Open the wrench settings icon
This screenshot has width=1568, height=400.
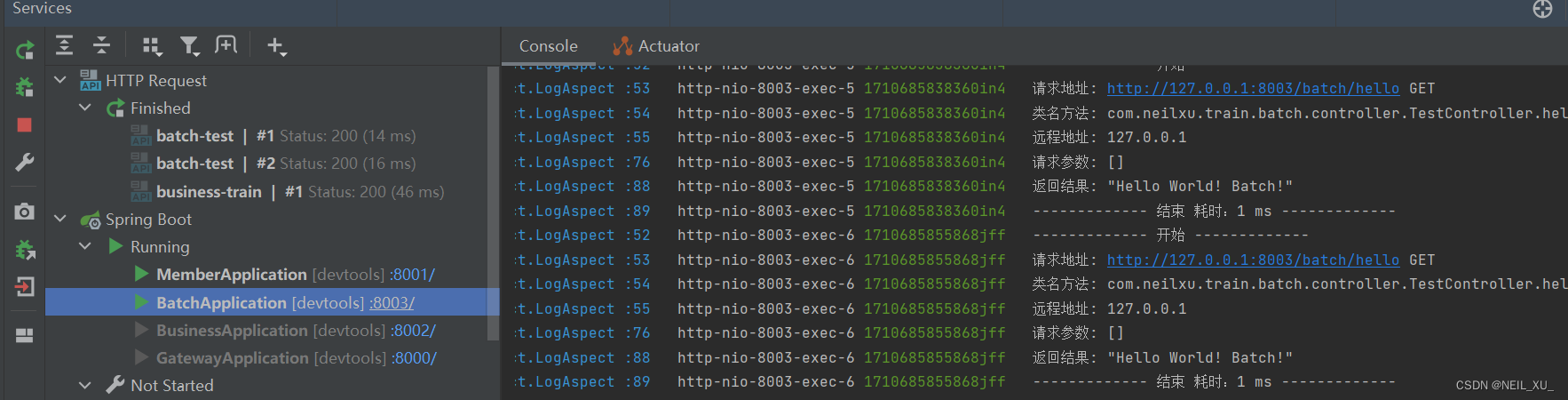[x=25, y=163]
